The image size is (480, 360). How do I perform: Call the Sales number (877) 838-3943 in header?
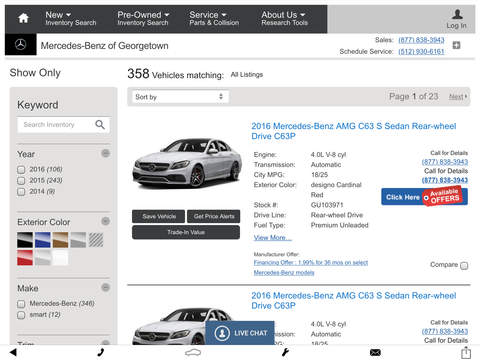point(421,40)
